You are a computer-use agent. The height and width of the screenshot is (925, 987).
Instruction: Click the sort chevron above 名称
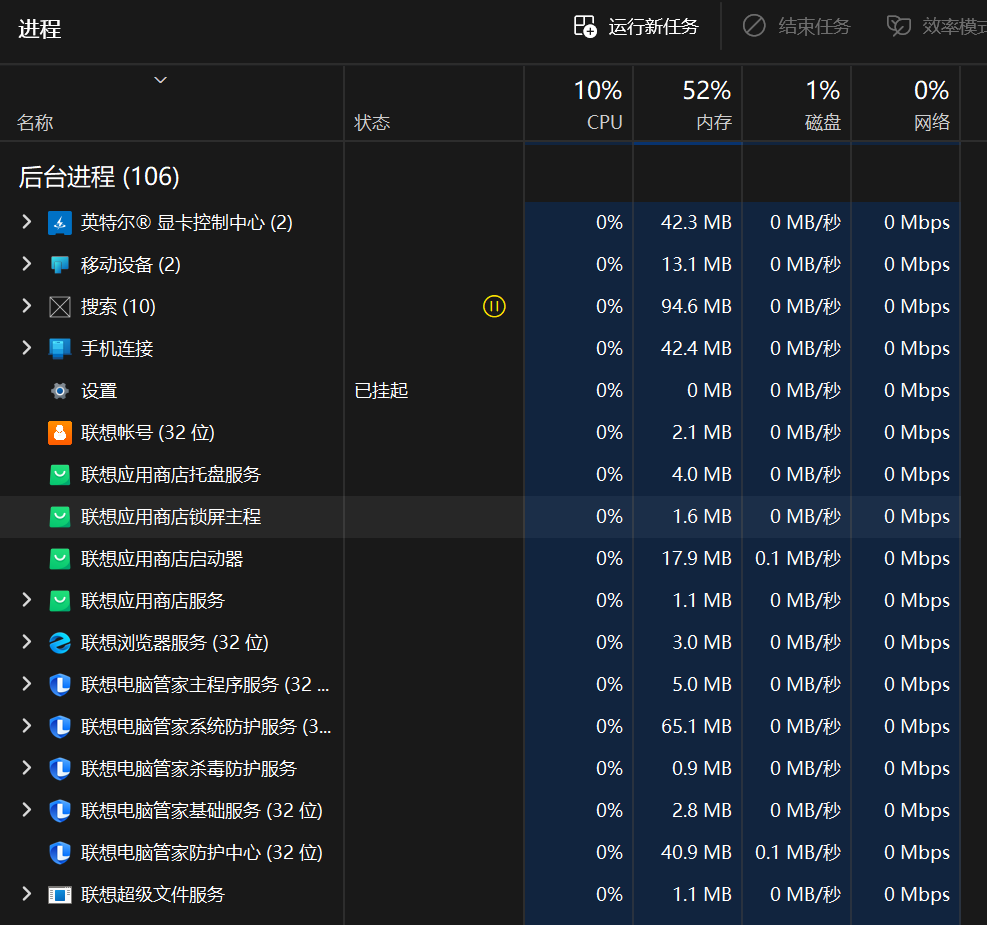161,80
